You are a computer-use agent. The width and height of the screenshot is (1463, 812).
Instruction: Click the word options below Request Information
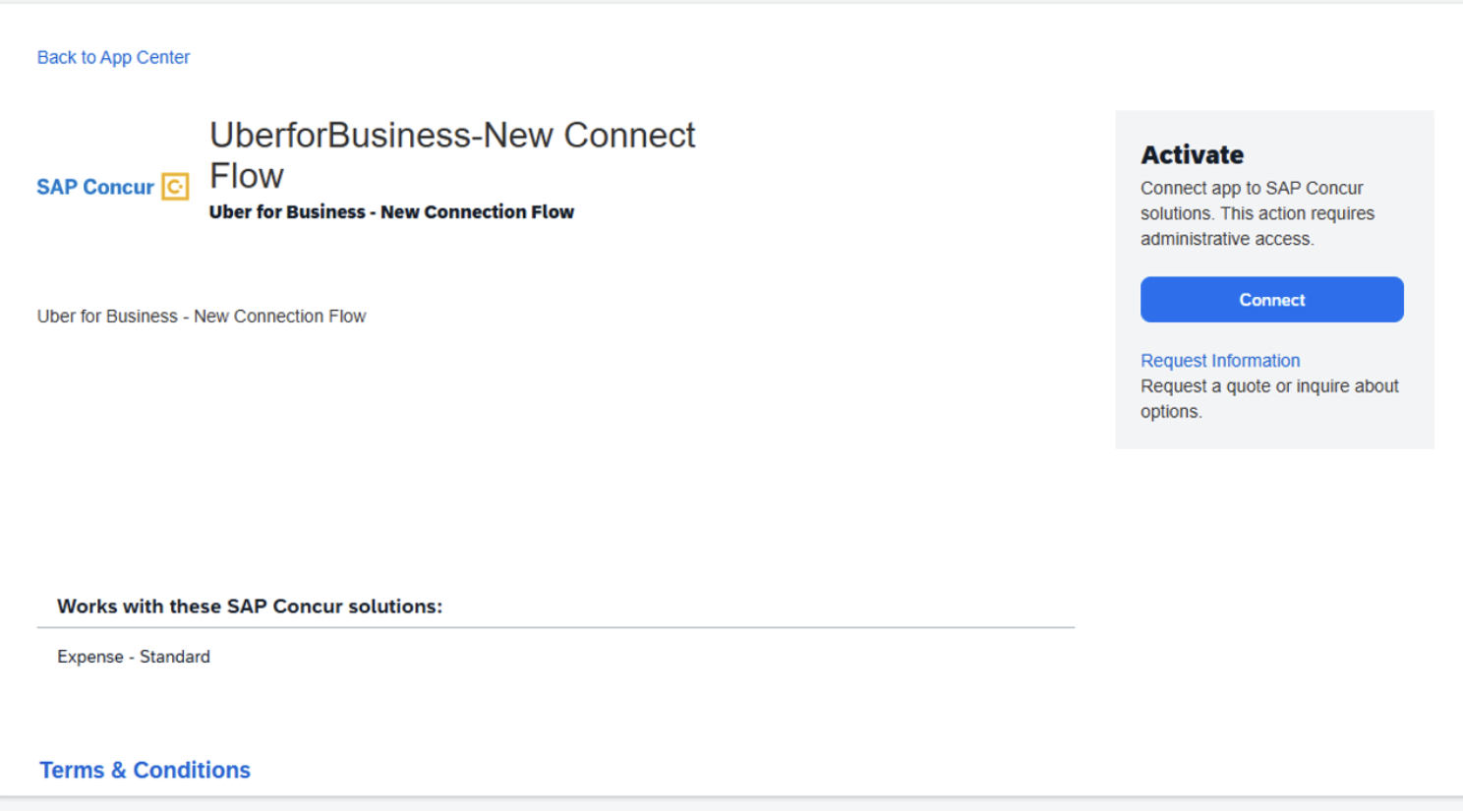point(1170,412)
